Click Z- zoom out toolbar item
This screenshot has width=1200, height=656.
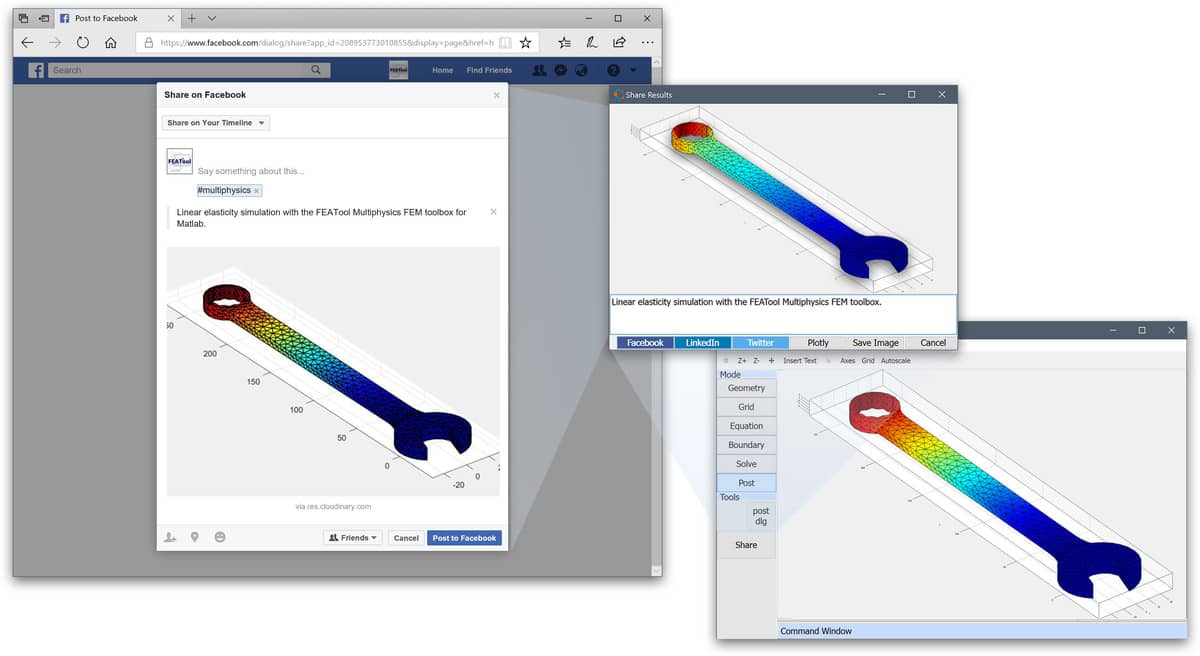pos(756,360)
